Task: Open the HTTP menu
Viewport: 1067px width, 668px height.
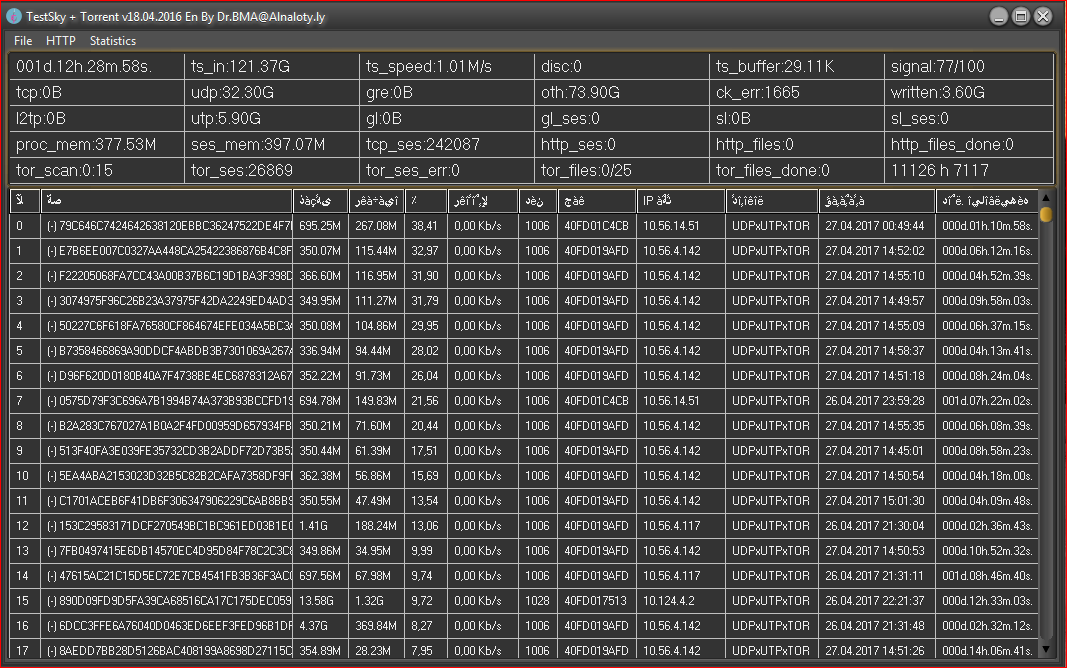Action: click(x=60, y=41)
